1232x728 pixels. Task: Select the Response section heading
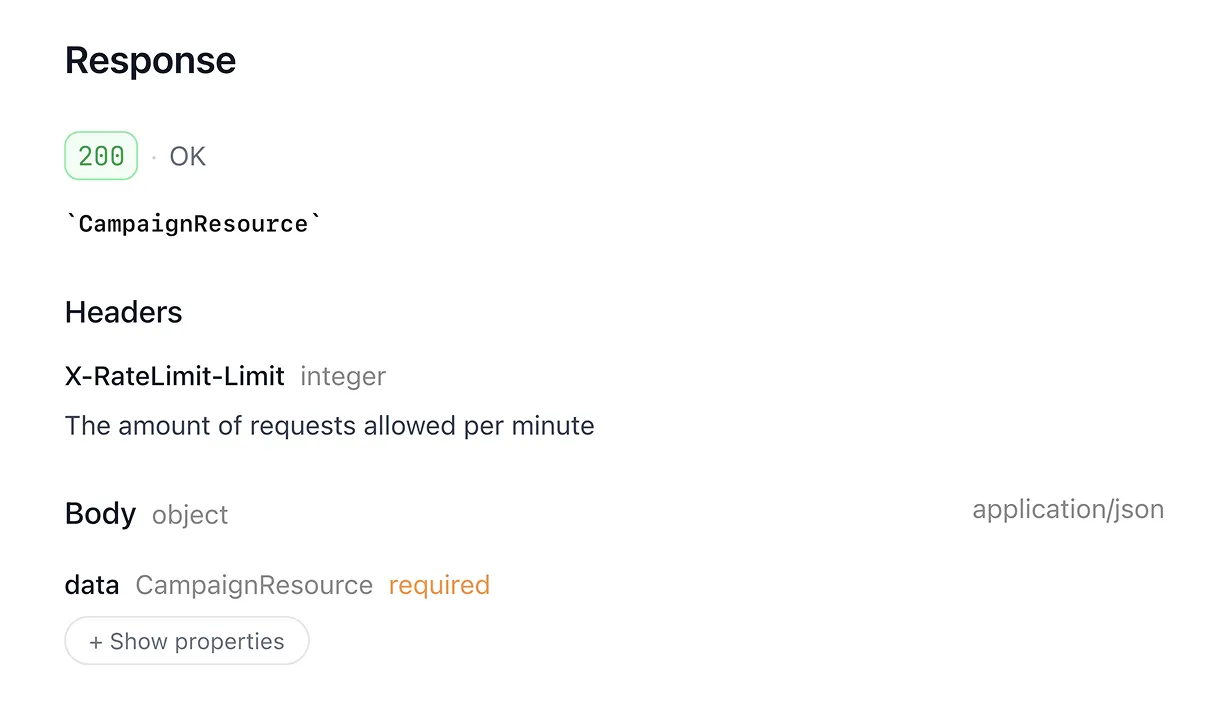pyautogui.click(x=151, y=61)
